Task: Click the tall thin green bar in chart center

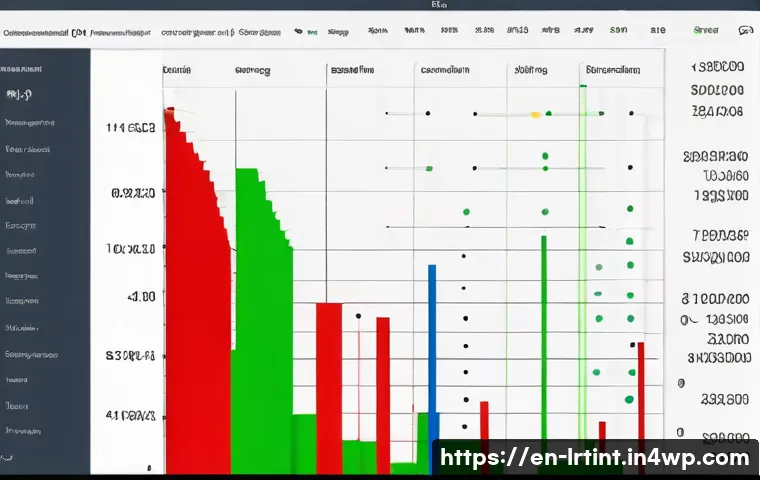Action: coord(543,340)
